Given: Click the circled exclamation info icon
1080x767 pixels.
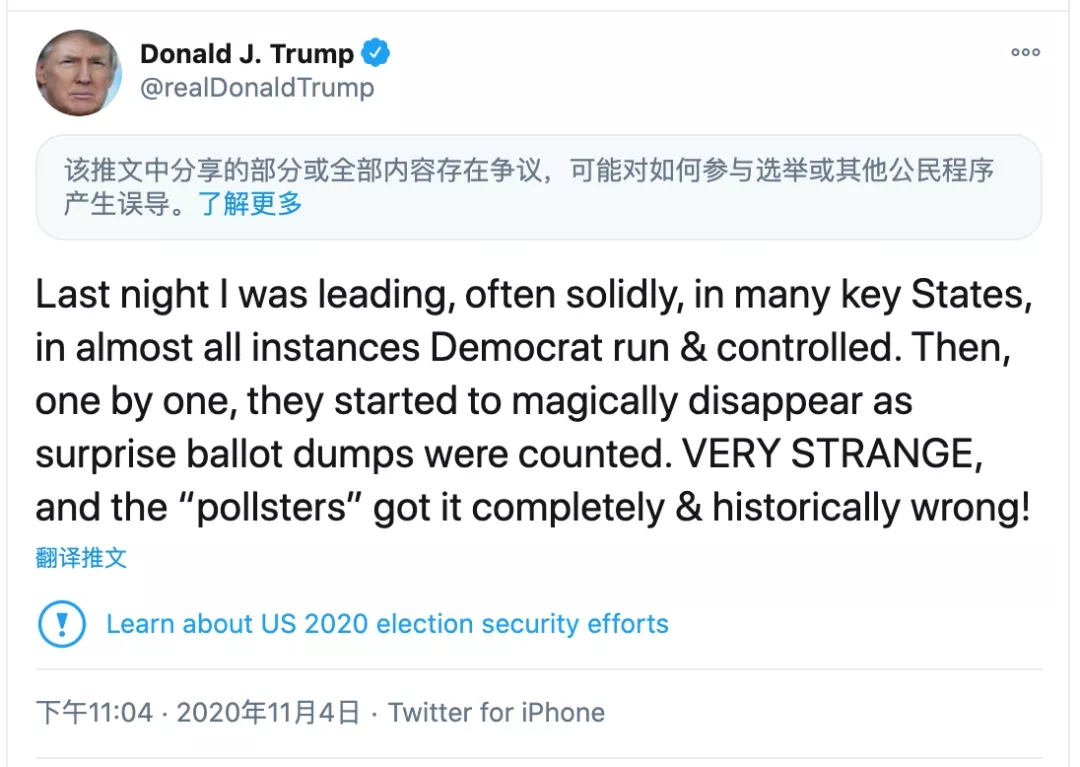Looking at the screenshot, I should pyautogui.click(x=62, y=624).
